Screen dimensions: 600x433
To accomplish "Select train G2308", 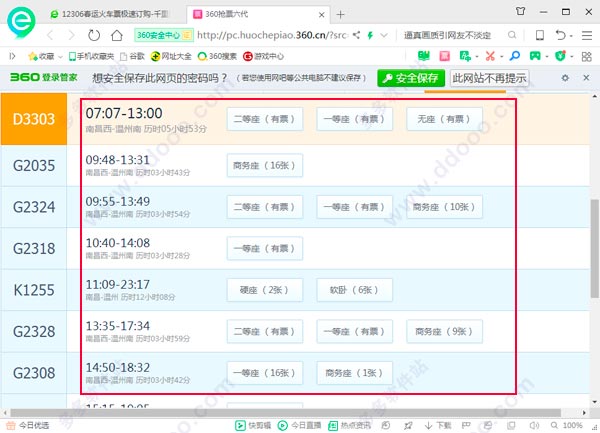I will click(34, 373).
